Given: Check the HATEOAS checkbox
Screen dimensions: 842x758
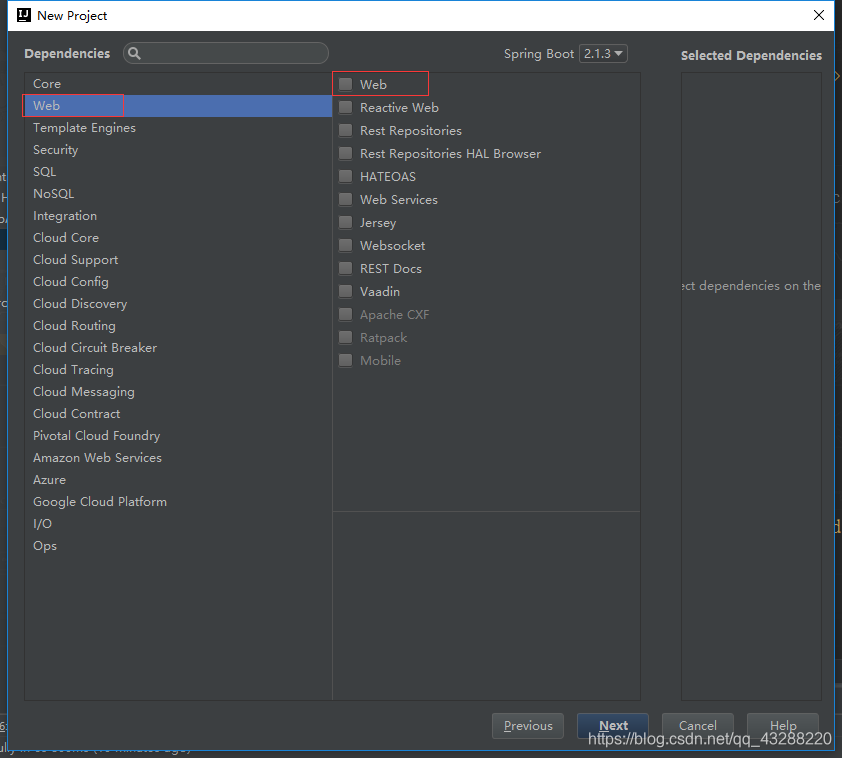Looking at the screenshot, I should coord(345,177).
